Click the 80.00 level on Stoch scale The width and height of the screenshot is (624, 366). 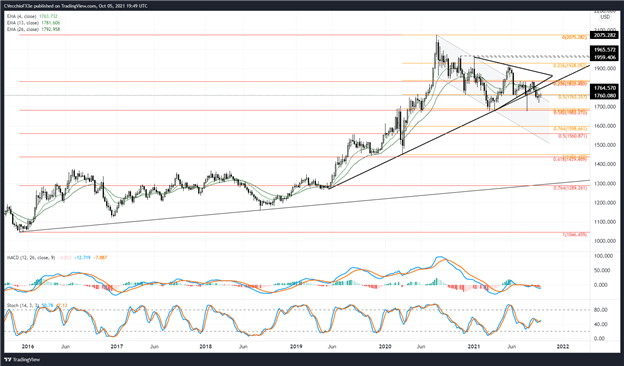coord(599,310)
